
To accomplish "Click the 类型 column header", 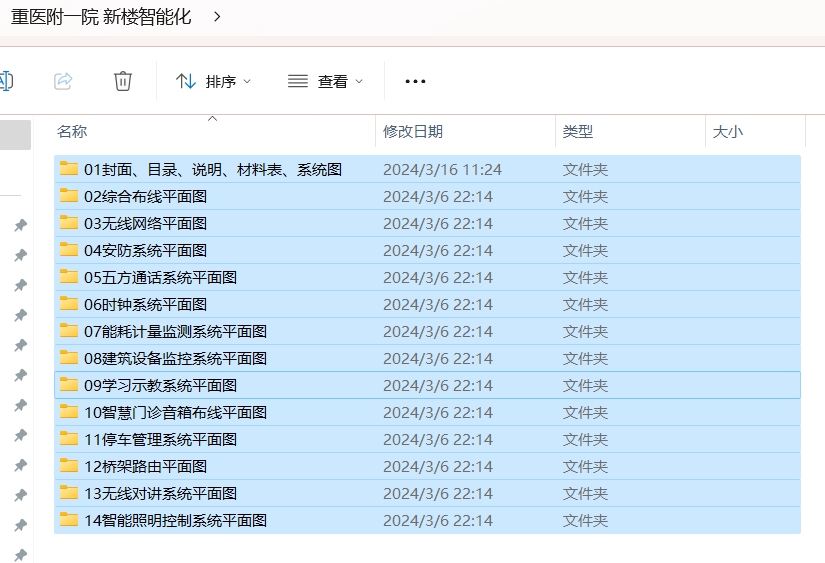I will pos(578,131).
